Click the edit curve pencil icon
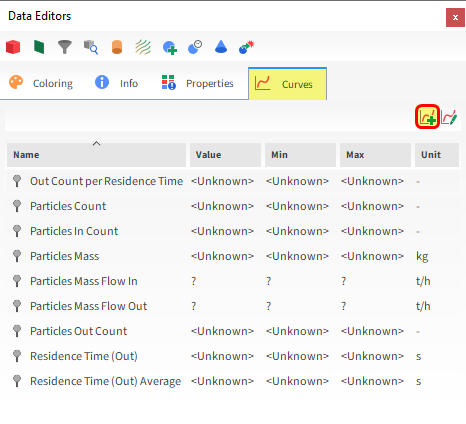Image resolution: width=466 pixels, height=424 pixels. point(449,117)
